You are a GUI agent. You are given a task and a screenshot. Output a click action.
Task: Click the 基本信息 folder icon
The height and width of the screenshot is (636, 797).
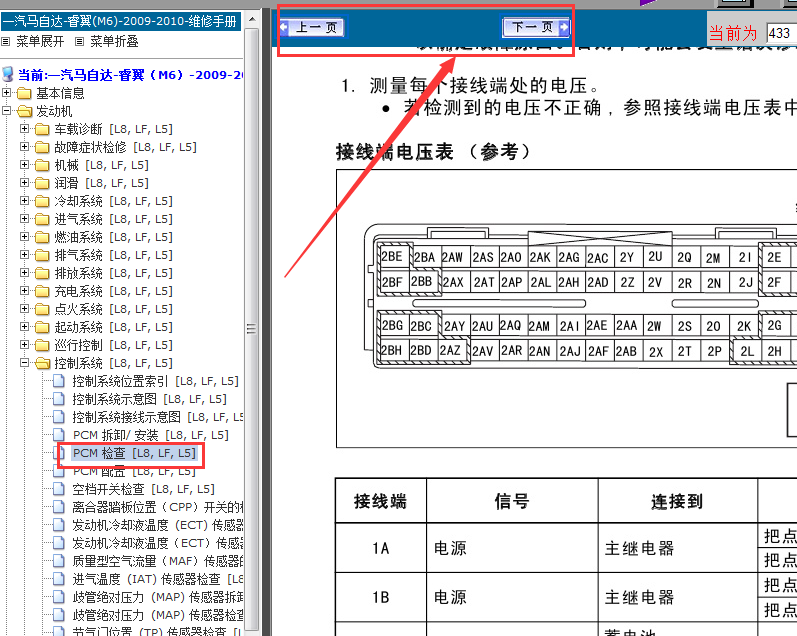tap(24, 94)
